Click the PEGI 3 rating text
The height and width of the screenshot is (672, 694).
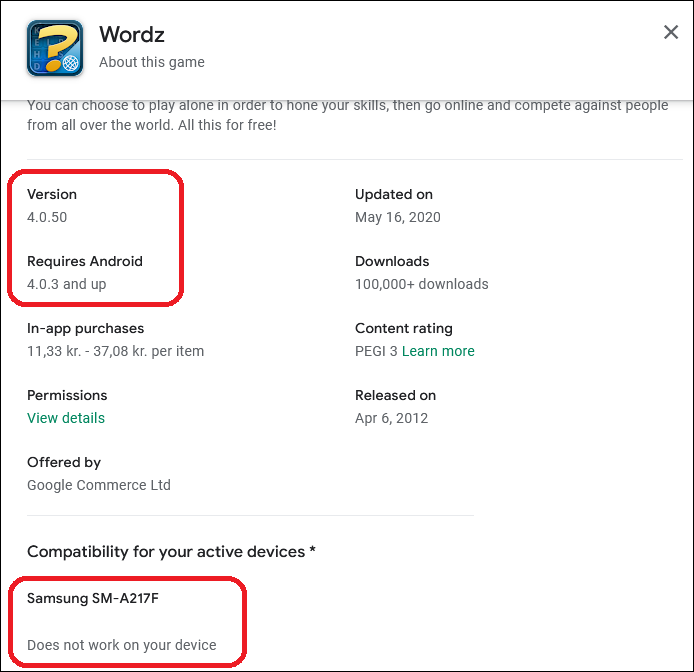(x=376, y=351)
